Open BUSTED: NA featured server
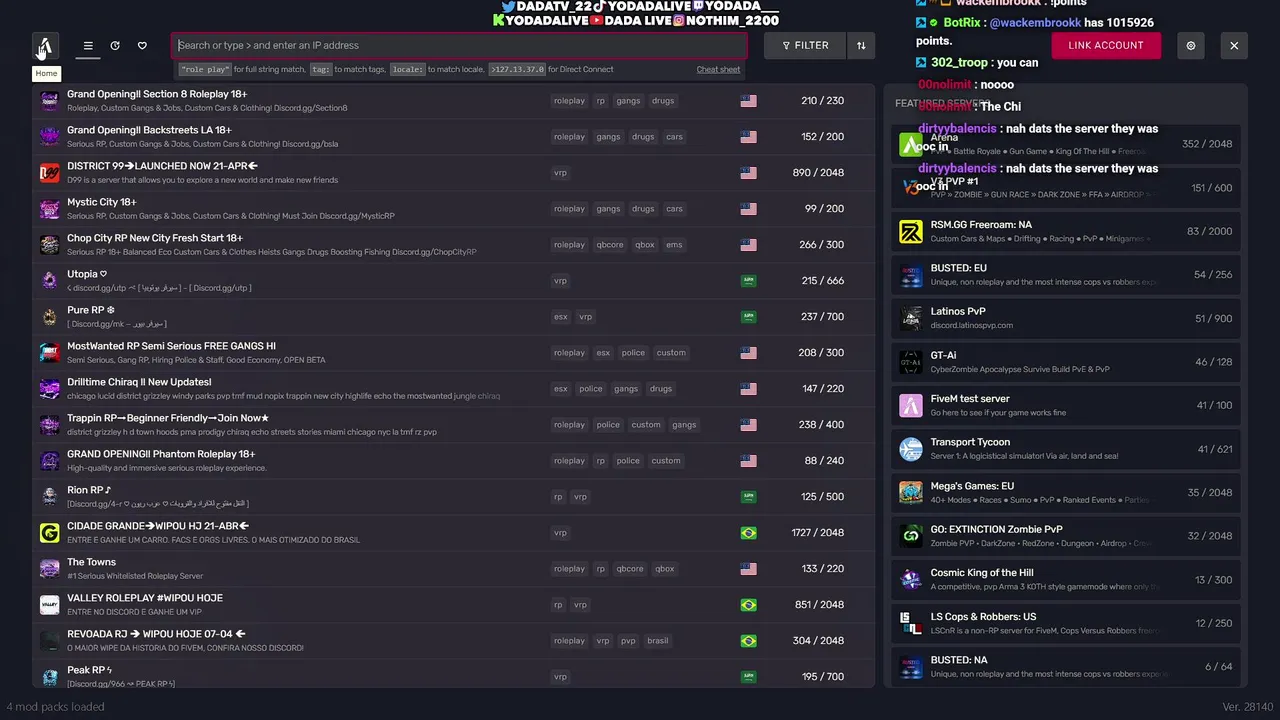1280x720 pixels. pos(1065,667)
